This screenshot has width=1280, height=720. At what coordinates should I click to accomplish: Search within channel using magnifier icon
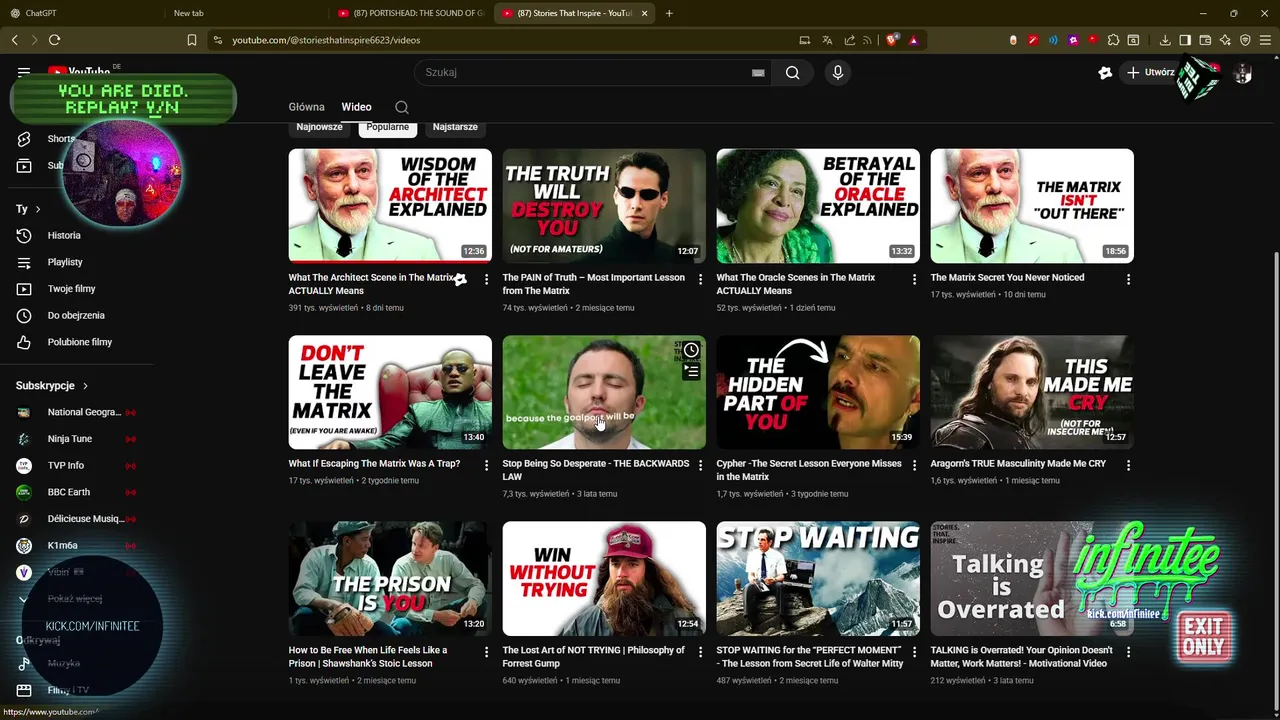coord(401,107)
